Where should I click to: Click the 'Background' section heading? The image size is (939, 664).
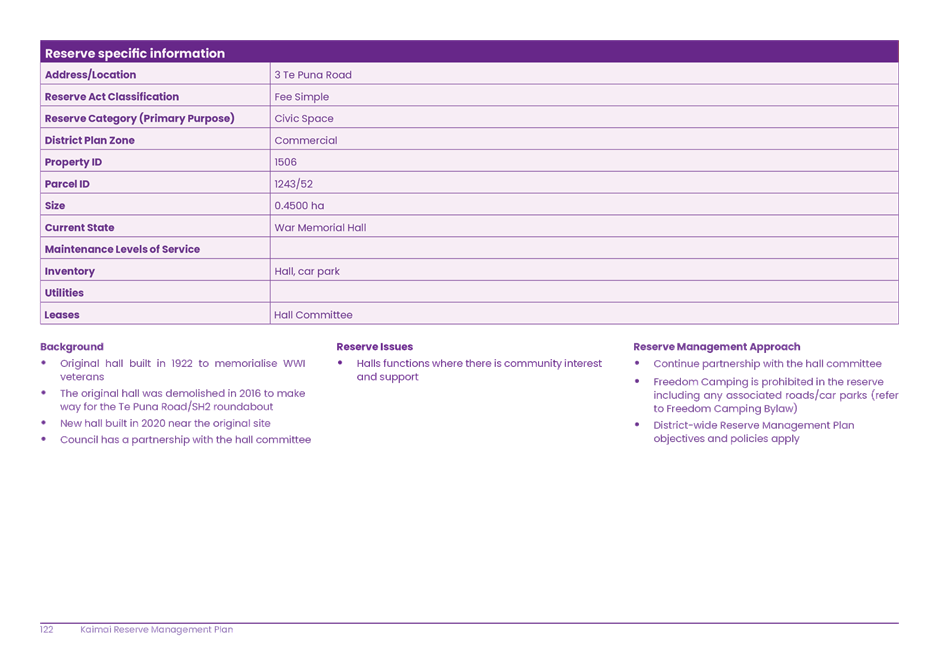[x=72, y=347]
